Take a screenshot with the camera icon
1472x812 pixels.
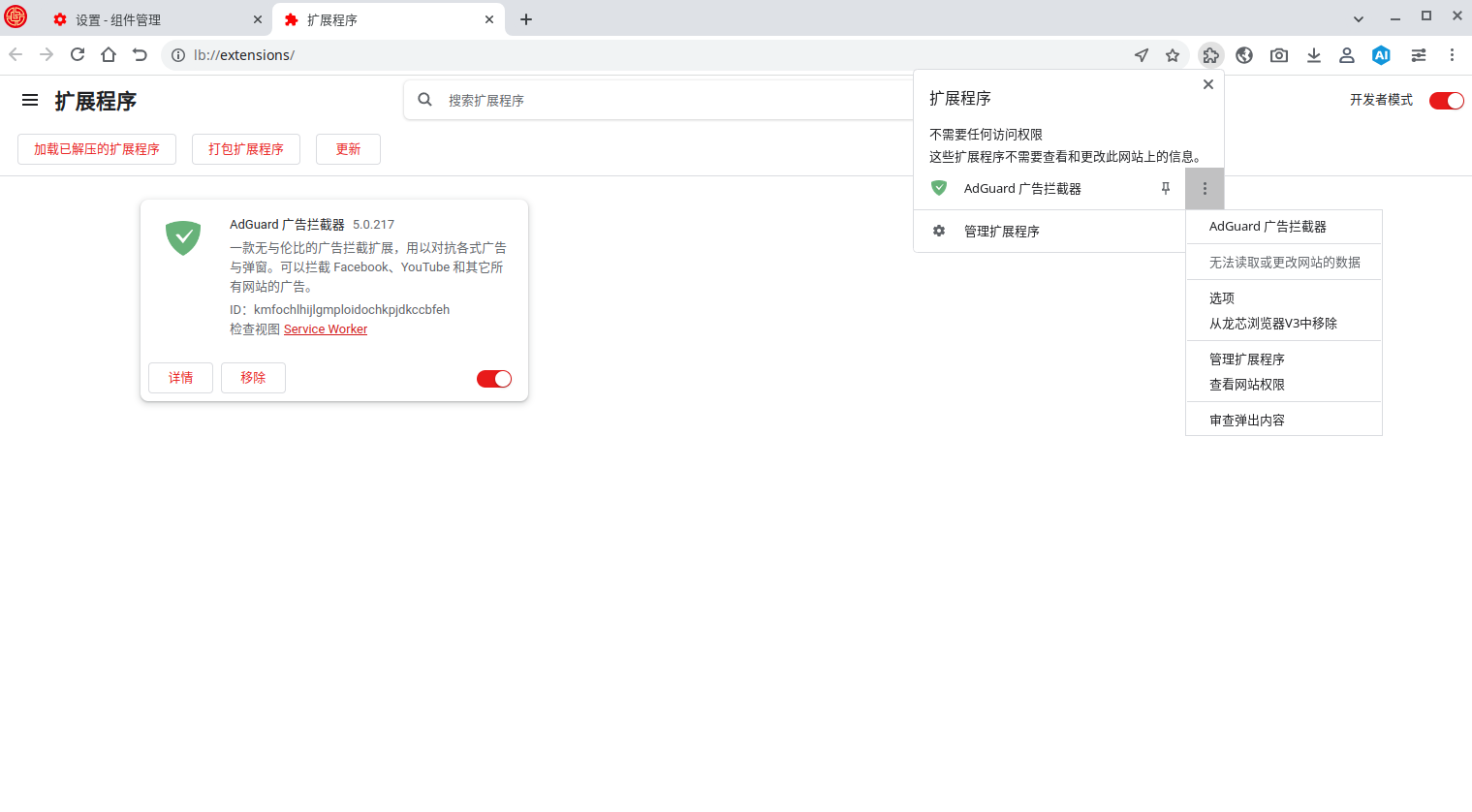tap(1279, 55)
